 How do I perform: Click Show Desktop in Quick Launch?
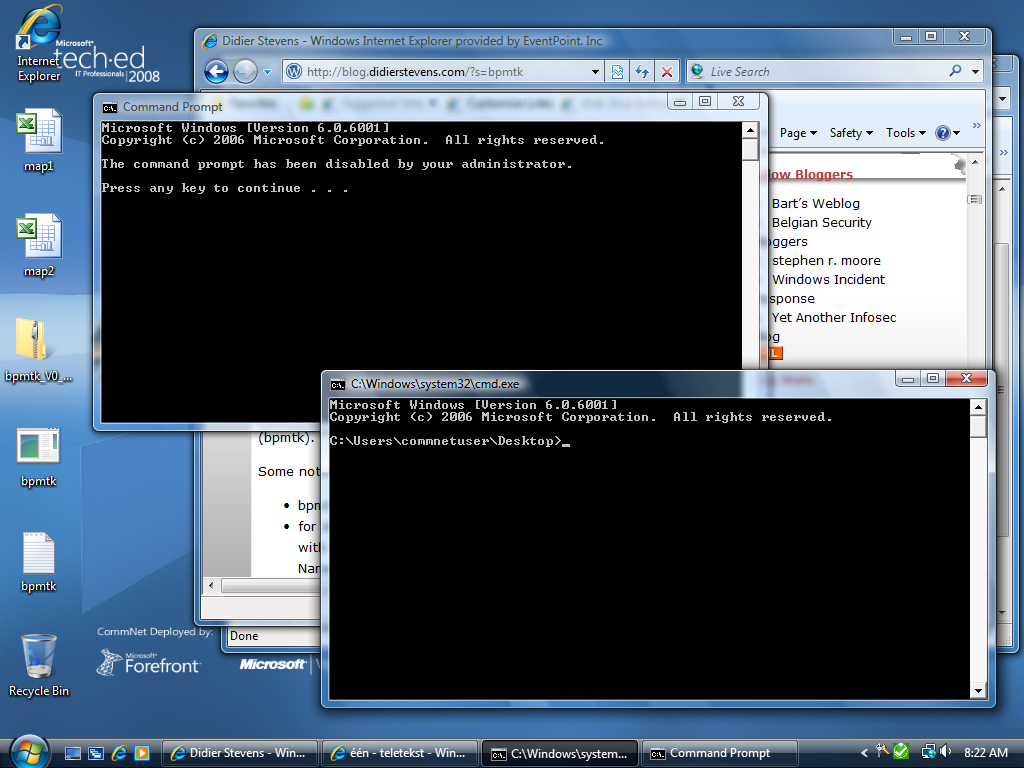(73, 753)
